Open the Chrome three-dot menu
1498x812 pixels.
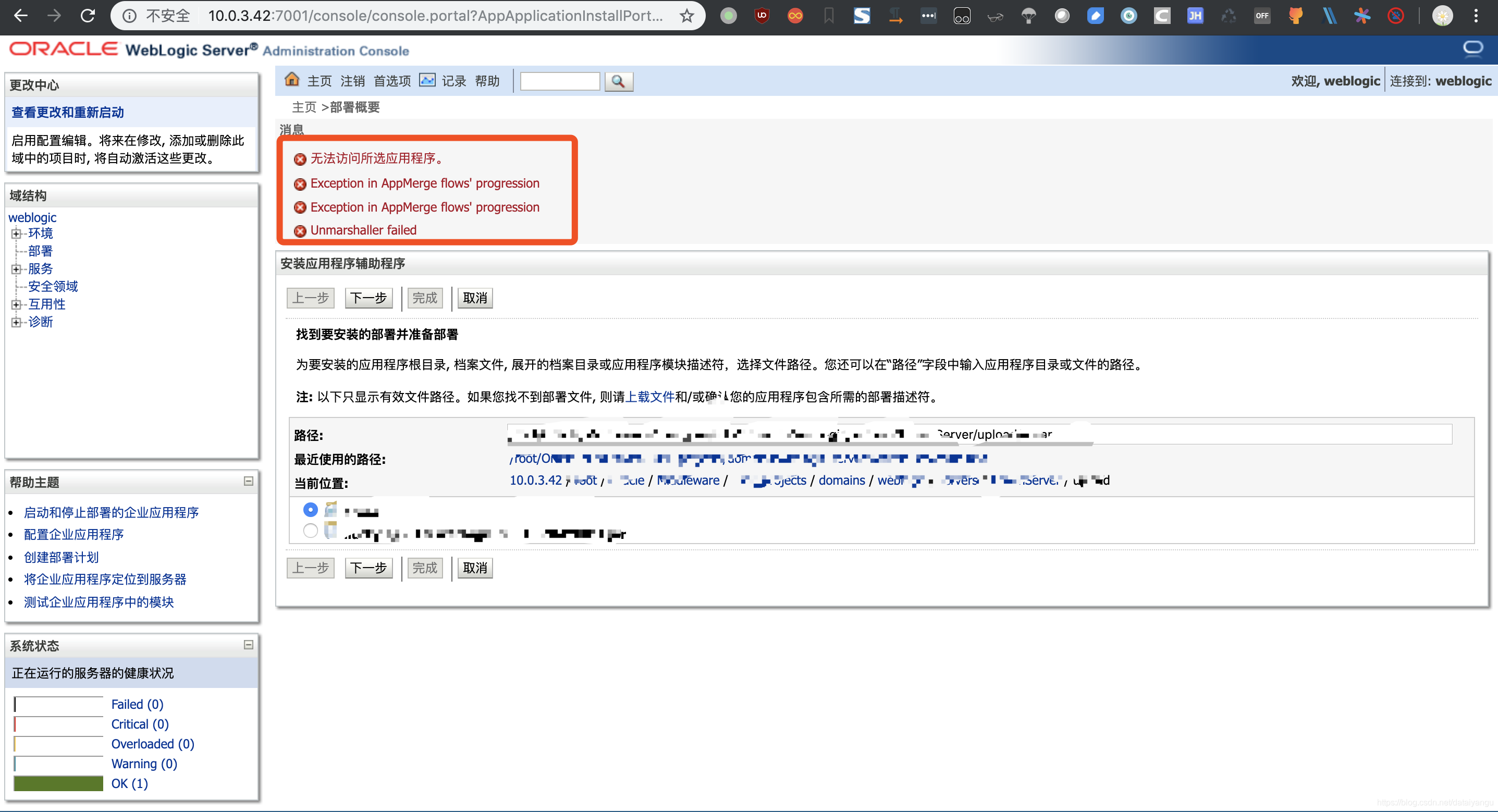coord(1476,16)
